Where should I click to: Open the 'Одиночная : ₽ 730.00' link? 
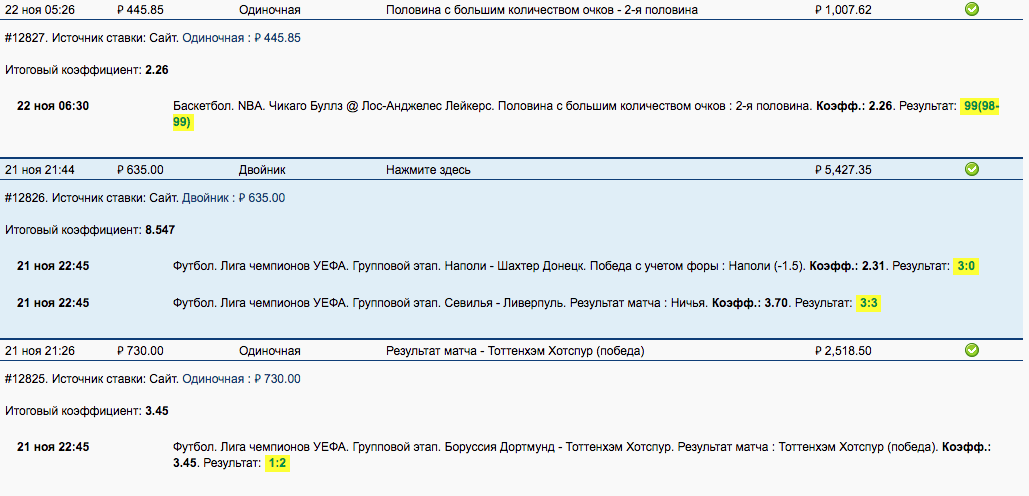coord(241,379)
